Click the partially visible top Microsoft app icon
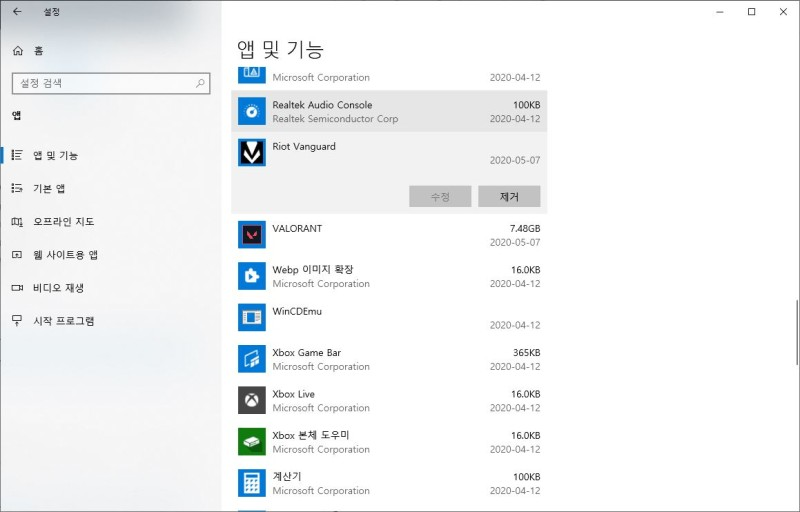The width and height of the screenshot is (800, 512). tap(252, 75)
